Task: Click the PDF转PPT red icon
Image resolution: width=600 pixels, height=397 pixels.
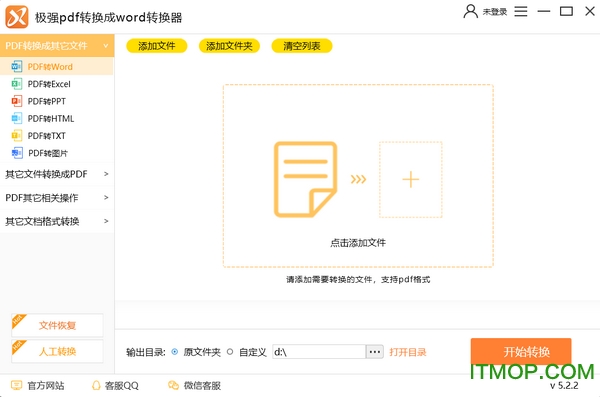Action: [x=16, y=101]
